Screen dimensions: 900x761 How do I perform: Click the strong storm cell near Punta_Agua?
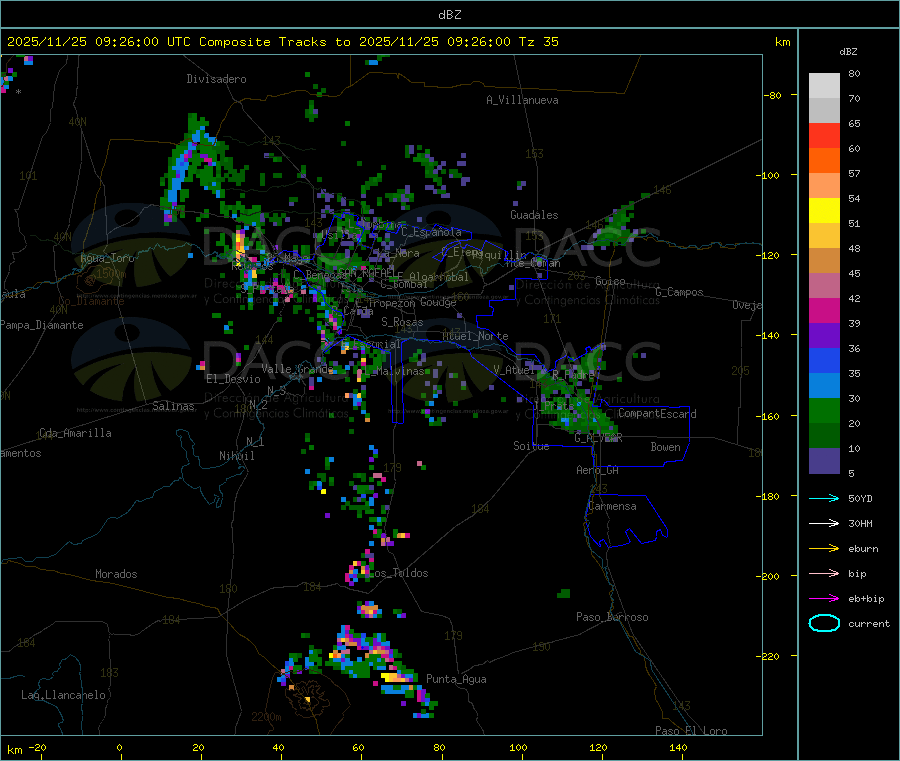[x=394, y=678]
